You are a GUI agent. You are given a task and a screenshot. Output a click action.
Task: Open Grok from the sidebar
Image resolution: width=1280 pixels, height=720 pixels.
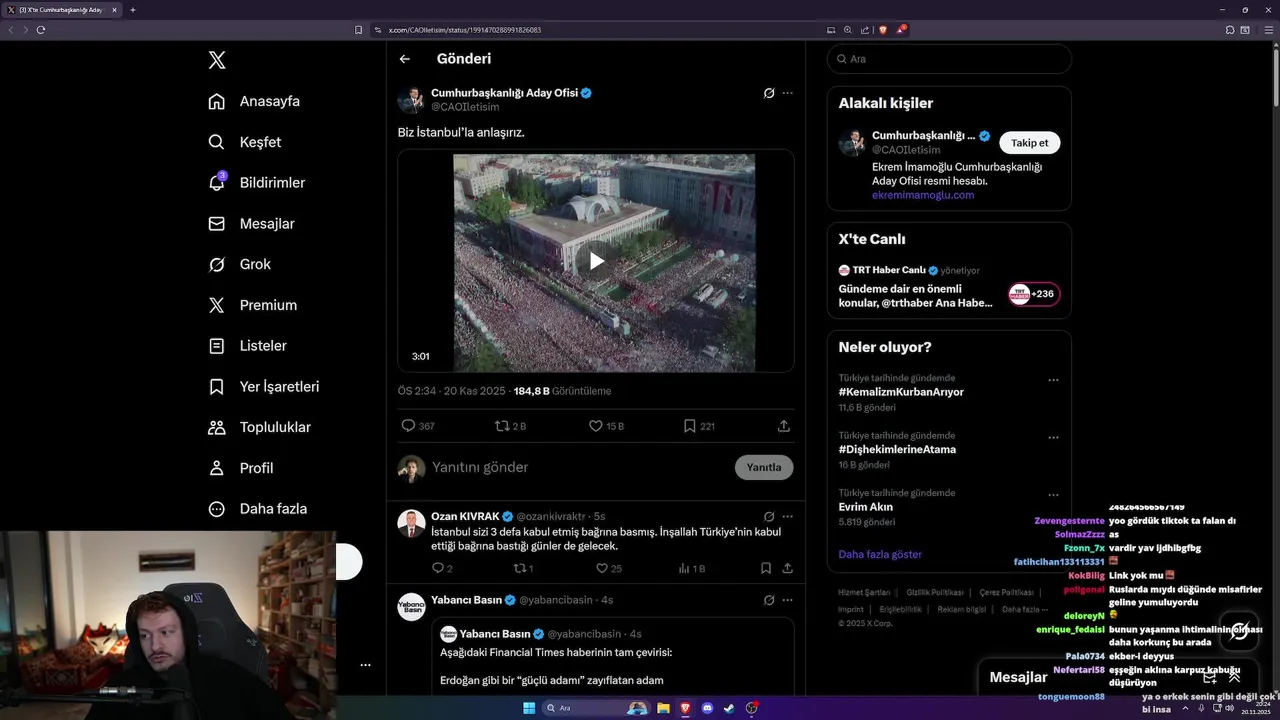coord(239,264)
